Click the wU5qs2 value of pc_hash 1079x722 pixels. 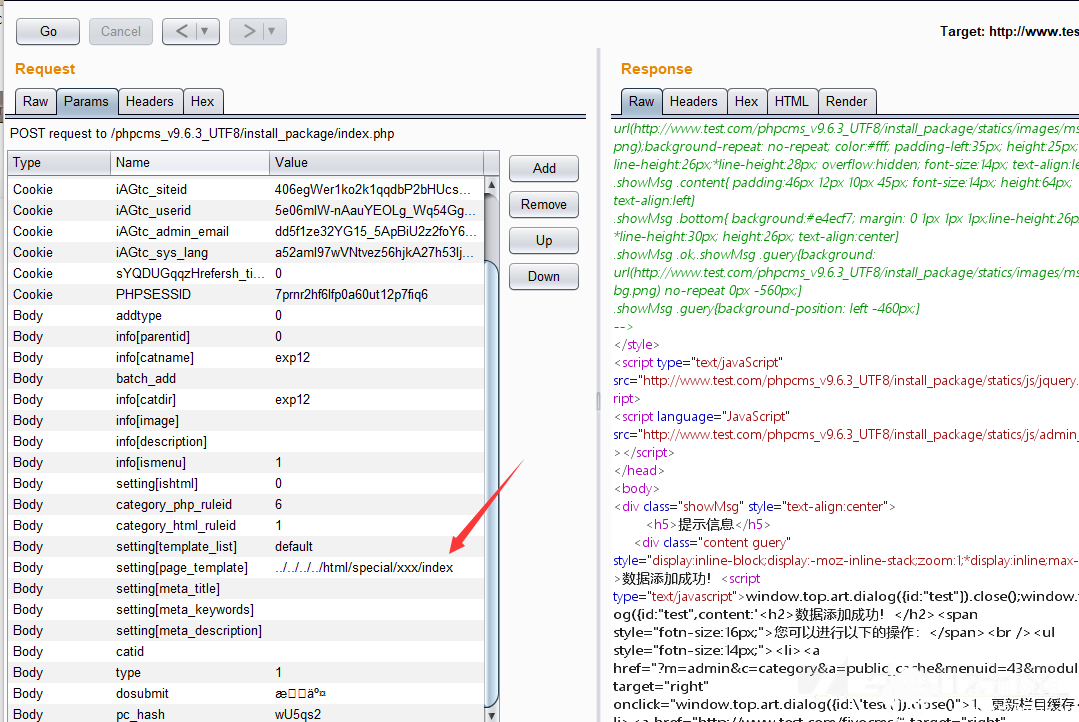click(298, 714)
